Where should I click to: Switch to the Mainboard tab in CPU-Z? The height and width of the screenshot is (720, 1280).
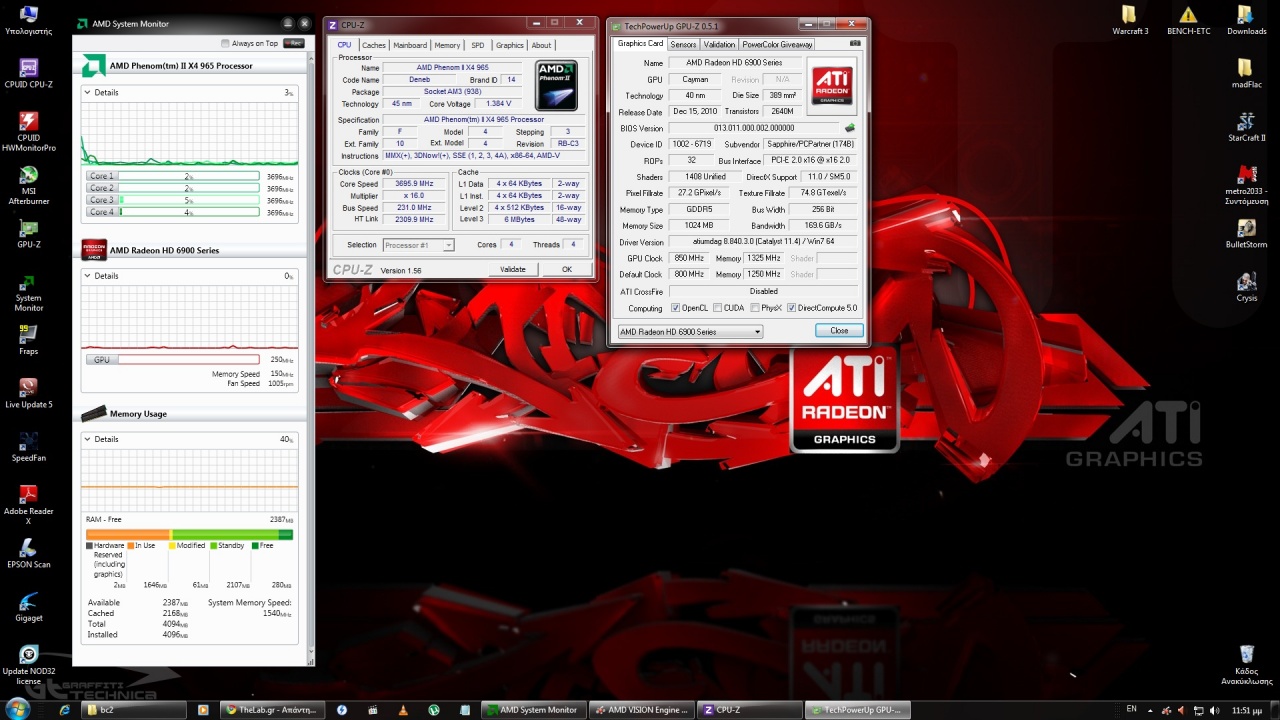pos(410,45)
